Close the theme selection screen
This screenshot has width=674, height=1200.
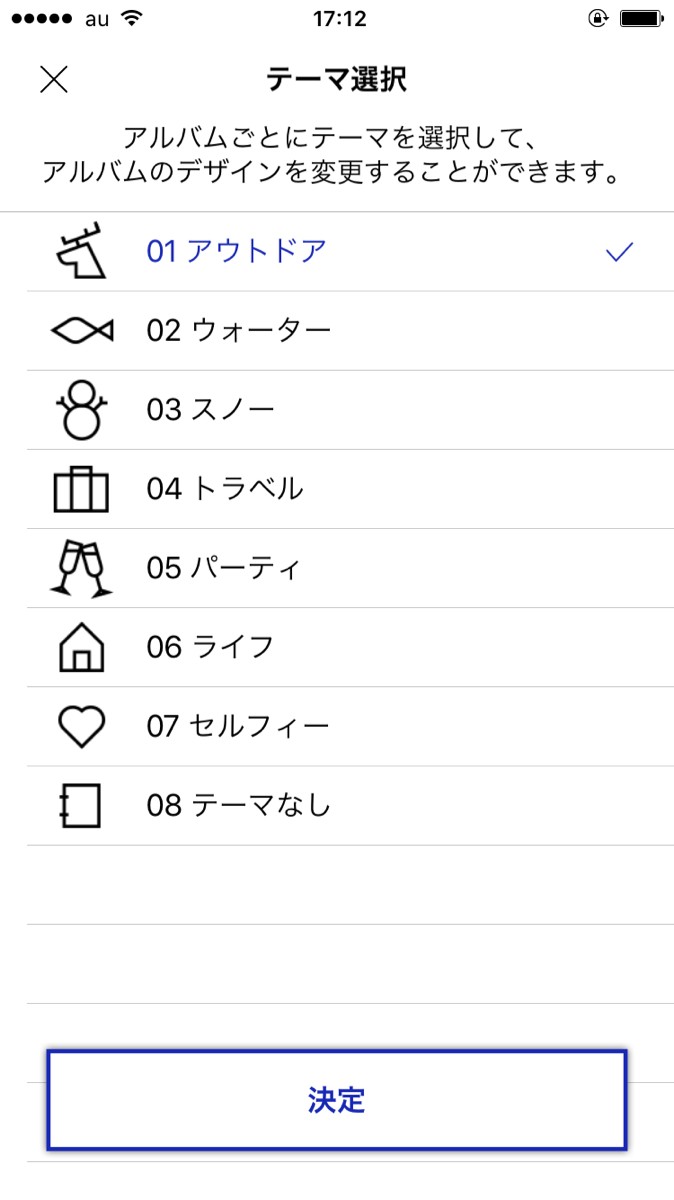coord(53,80)
